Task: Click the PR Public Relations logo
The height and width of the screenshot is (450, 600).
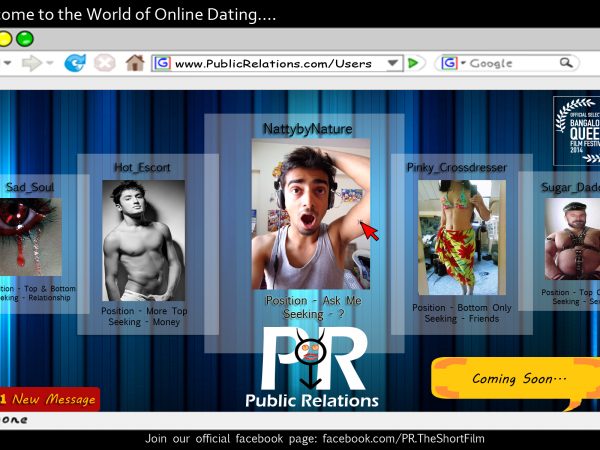Action: (312, 368)
